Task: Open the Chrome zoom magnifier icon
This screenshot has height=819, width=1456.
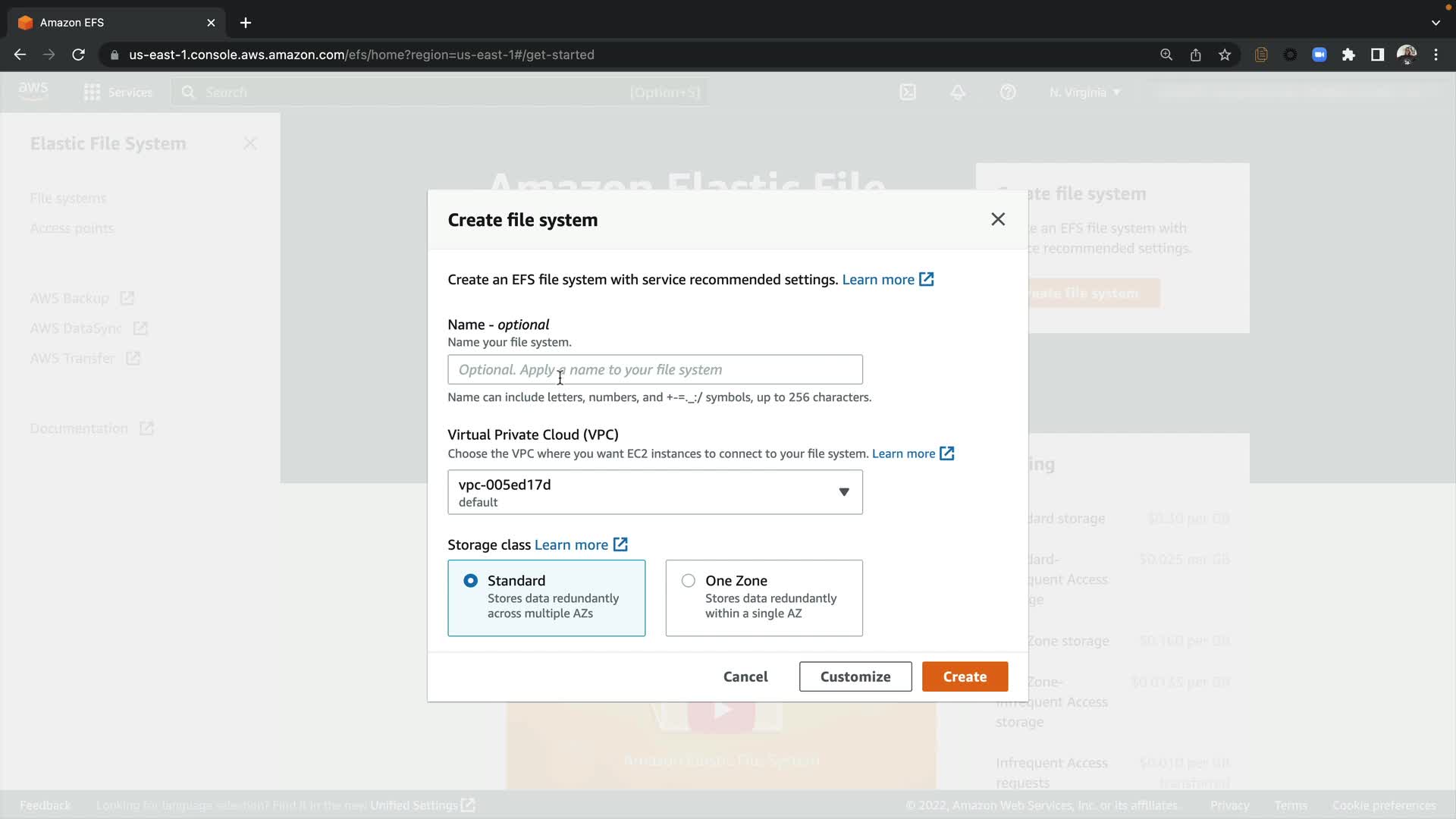Action: point(1166,55)
